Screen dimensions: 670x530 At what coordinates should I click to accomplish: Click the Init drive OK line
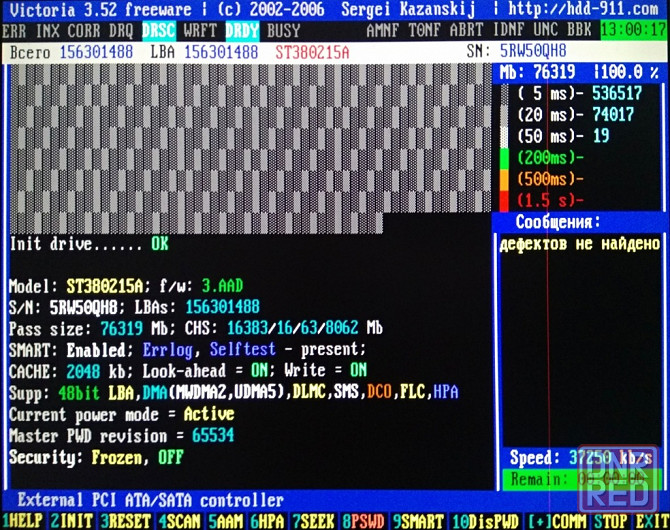89,244
